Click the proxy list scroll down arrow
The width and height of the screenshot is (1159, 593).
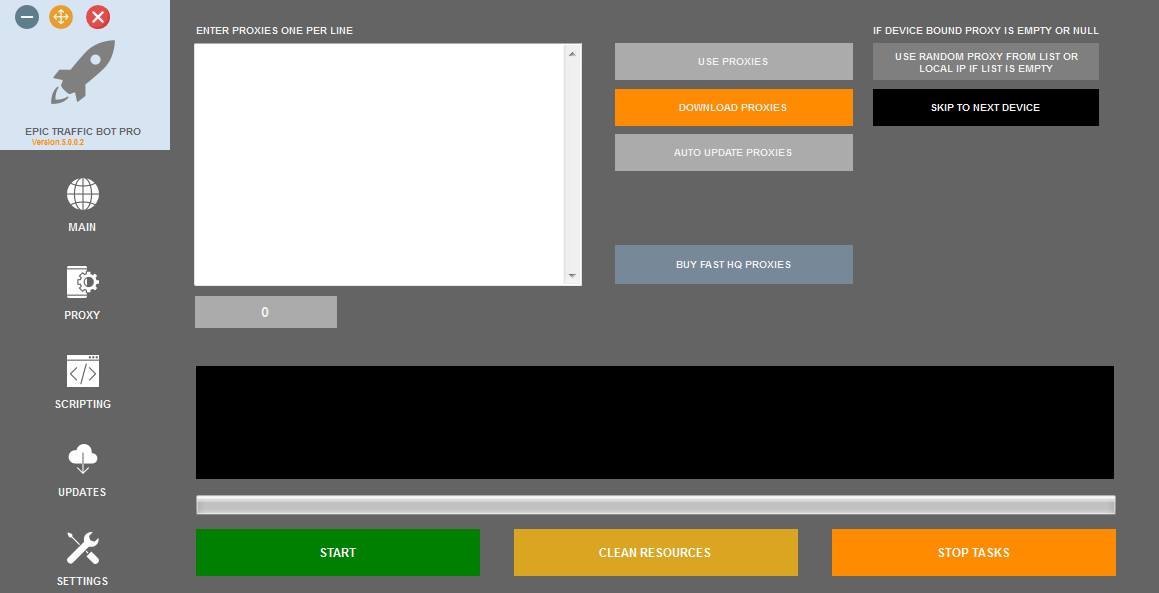click(x=572, y=275)
